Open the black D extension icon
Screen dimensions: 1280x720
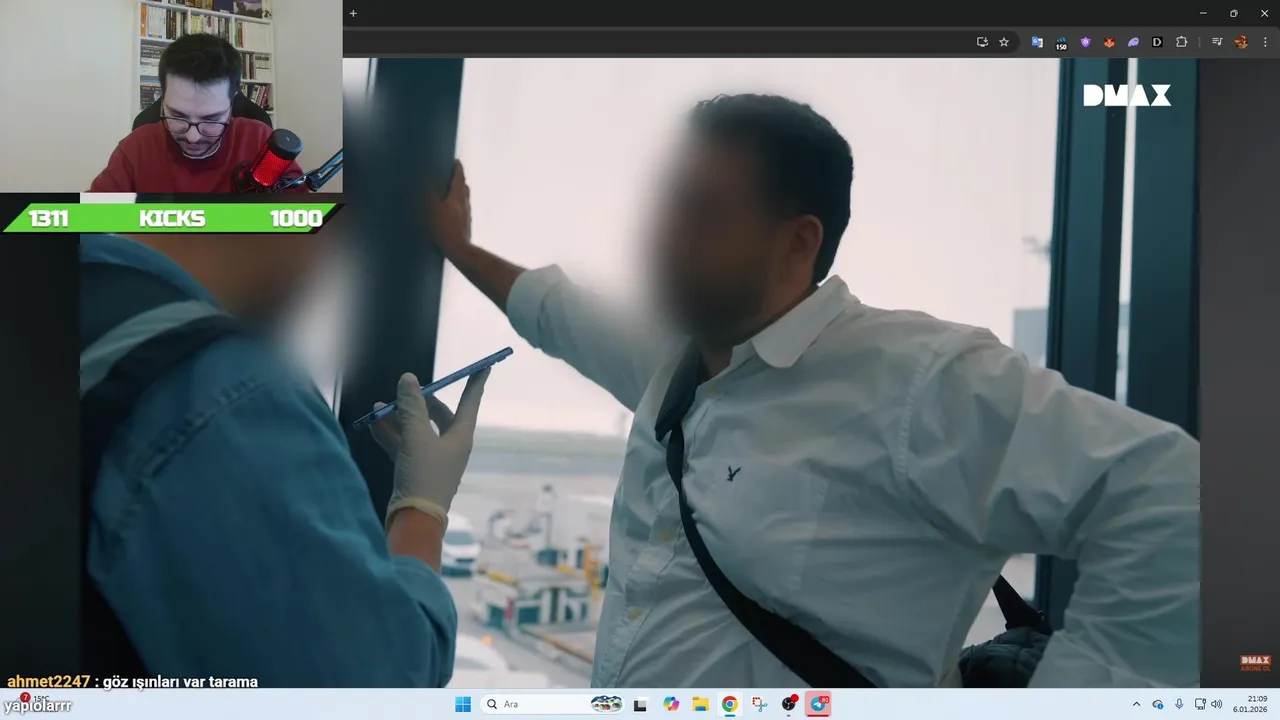tap(1157, 42)
